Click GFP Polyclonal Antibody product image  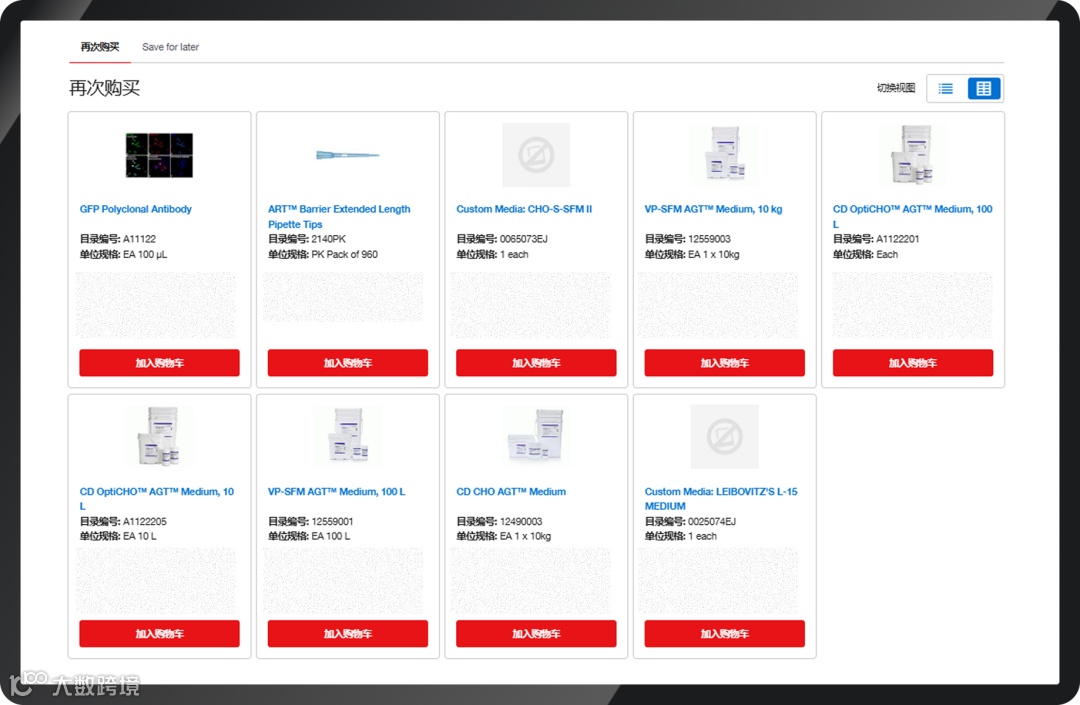(159, 155)
